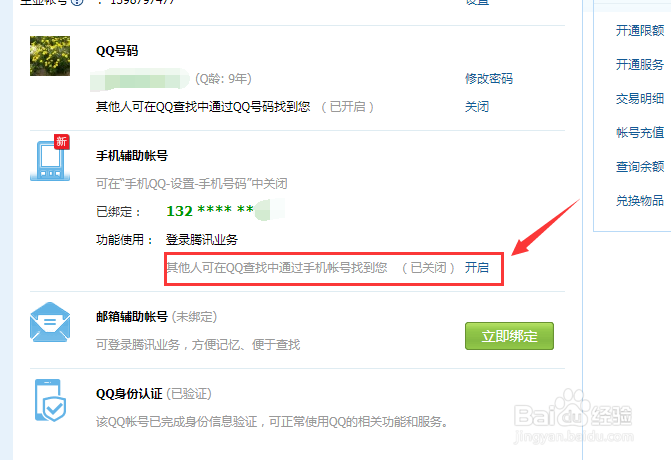Click the QQ identity verification shield icon
The width and height of the screenshot is (671, 460).
point(50,400)
